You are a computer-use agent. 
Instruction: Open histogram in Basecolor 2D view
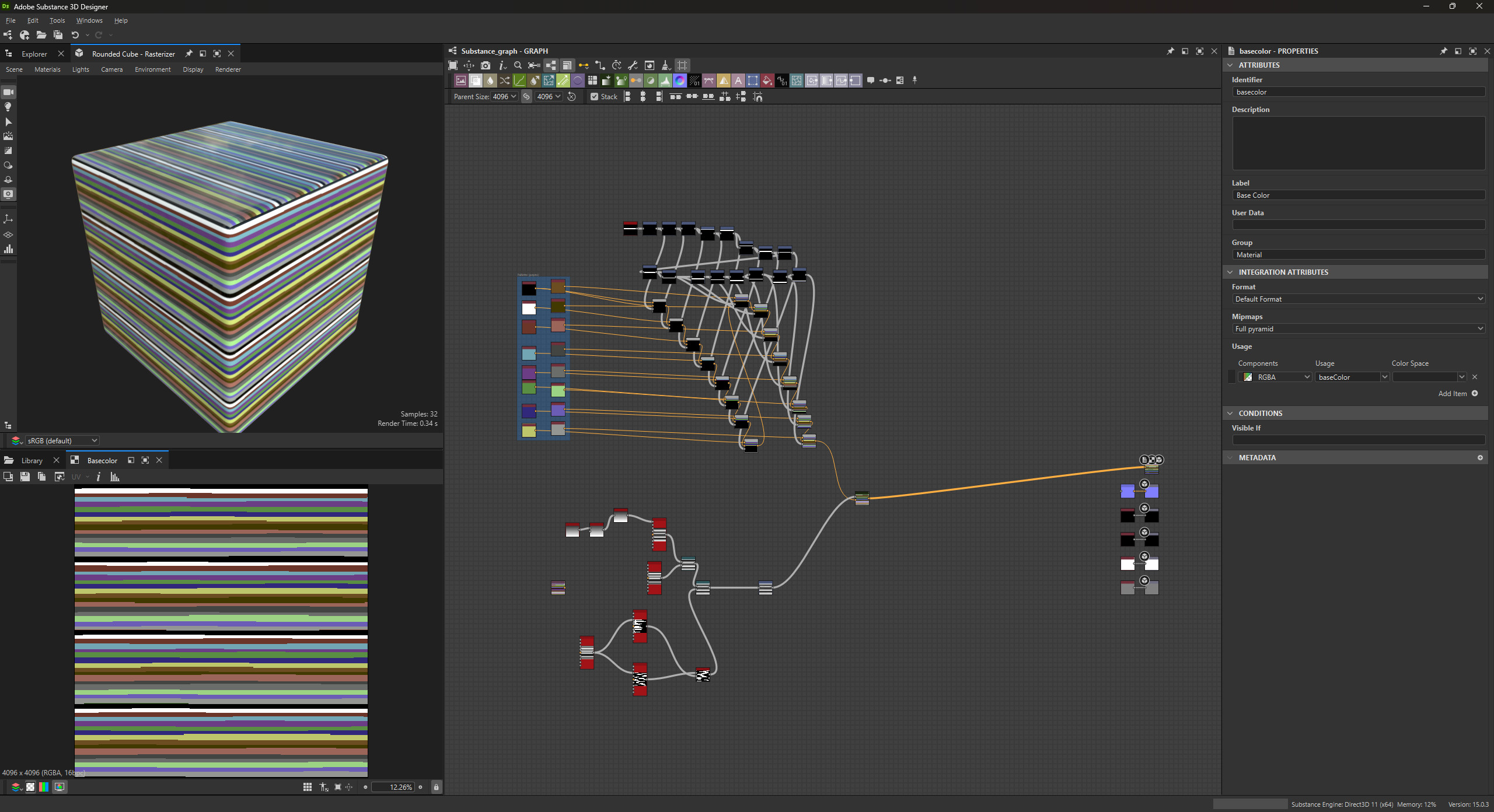tap(115, 477)
